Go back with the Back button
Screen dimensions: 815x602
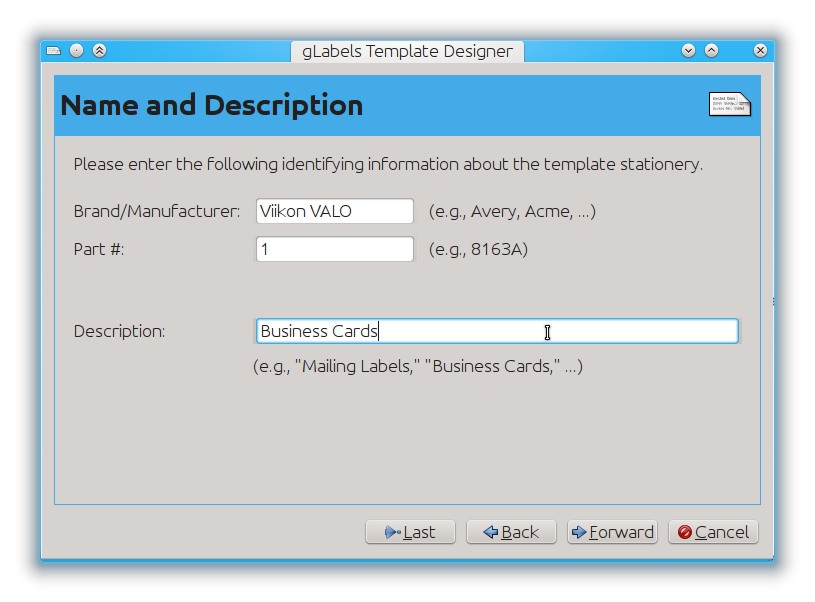click(x=511, y=532)
